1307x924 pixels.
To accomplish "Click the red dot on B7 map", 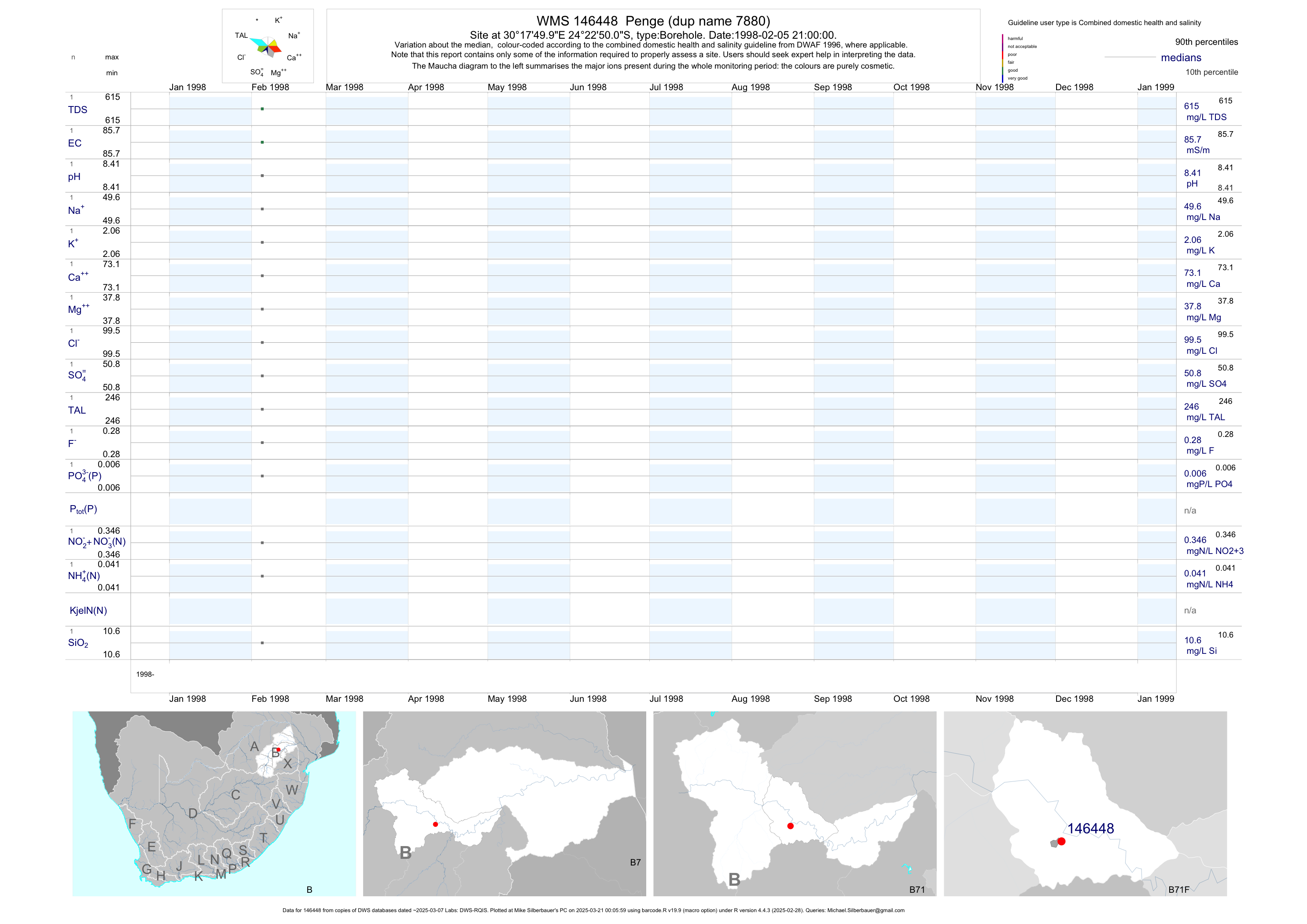I will click(435, 825).
